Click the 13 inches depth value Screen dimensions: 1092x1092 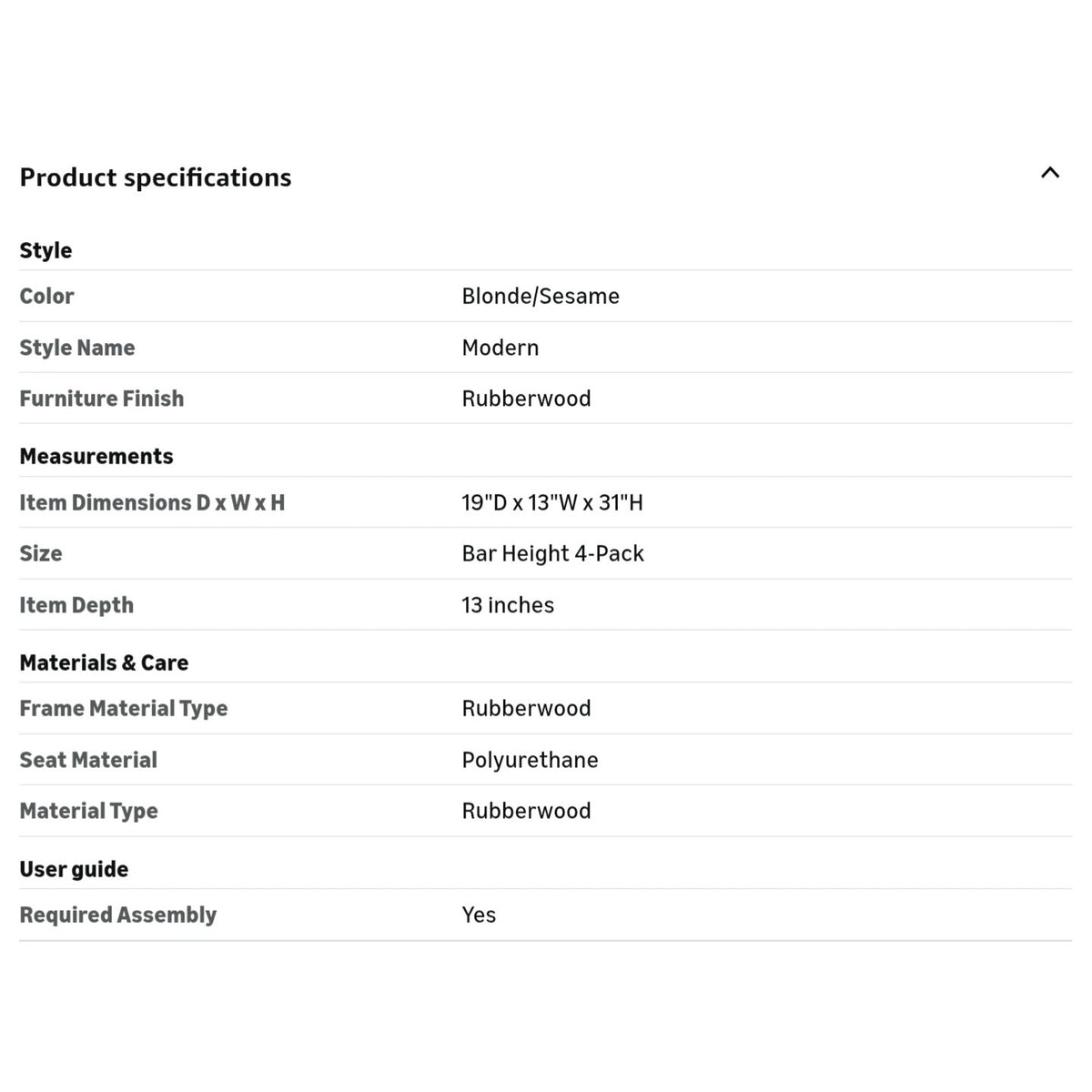[508, 605]
